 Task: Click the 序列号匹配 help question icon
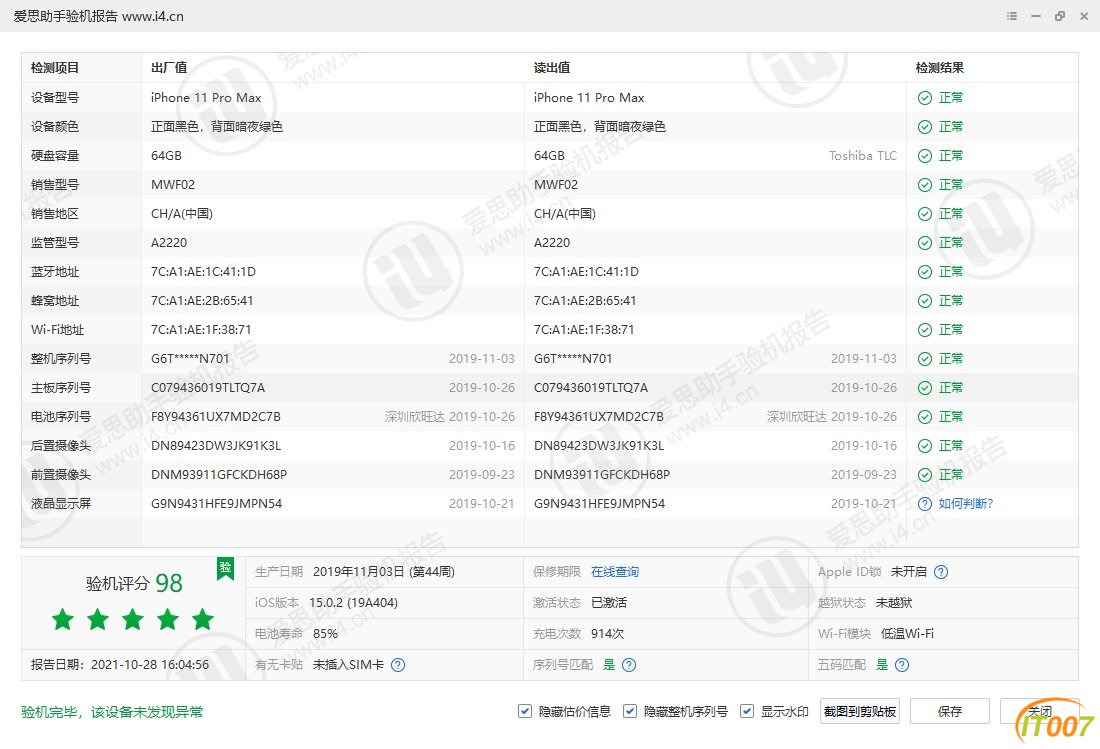point(629,665)
